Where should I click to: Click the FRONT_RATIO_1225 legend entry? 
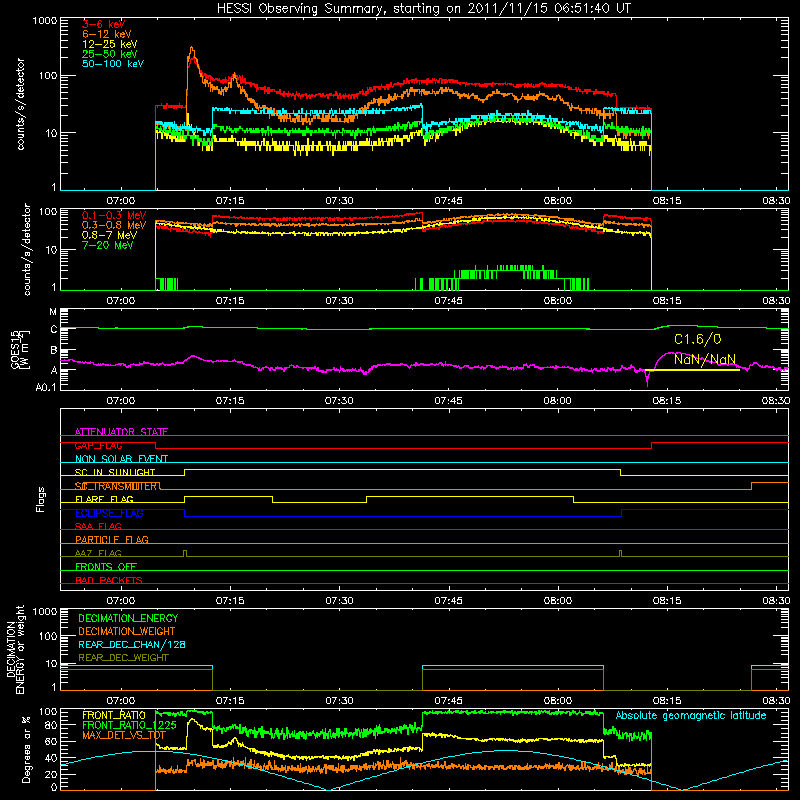click(129, 725)
